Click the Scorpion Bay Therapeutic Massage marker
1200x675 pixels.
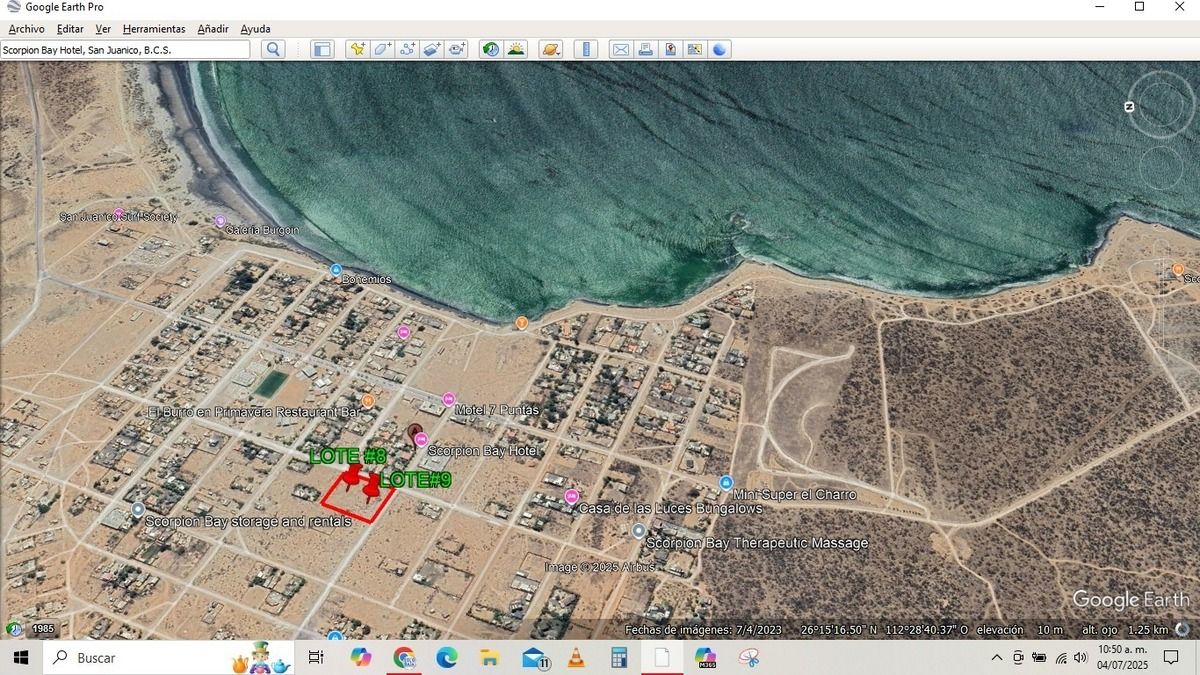click(x=639, y=531)
